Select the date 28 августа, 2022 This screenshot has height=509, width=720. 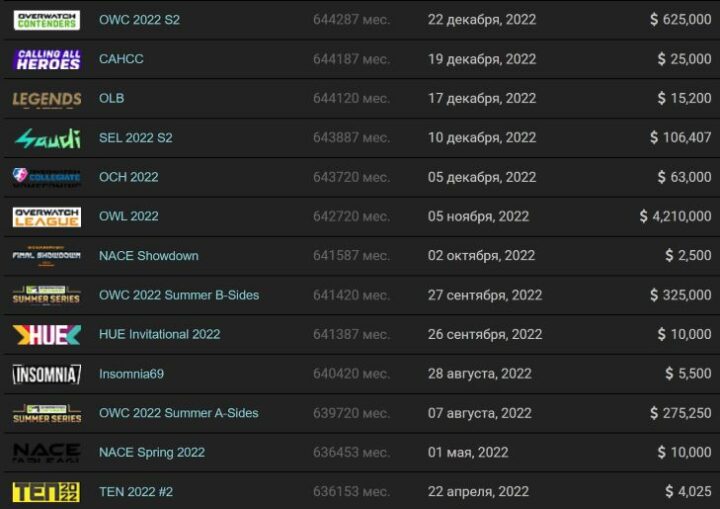[479, 374]
